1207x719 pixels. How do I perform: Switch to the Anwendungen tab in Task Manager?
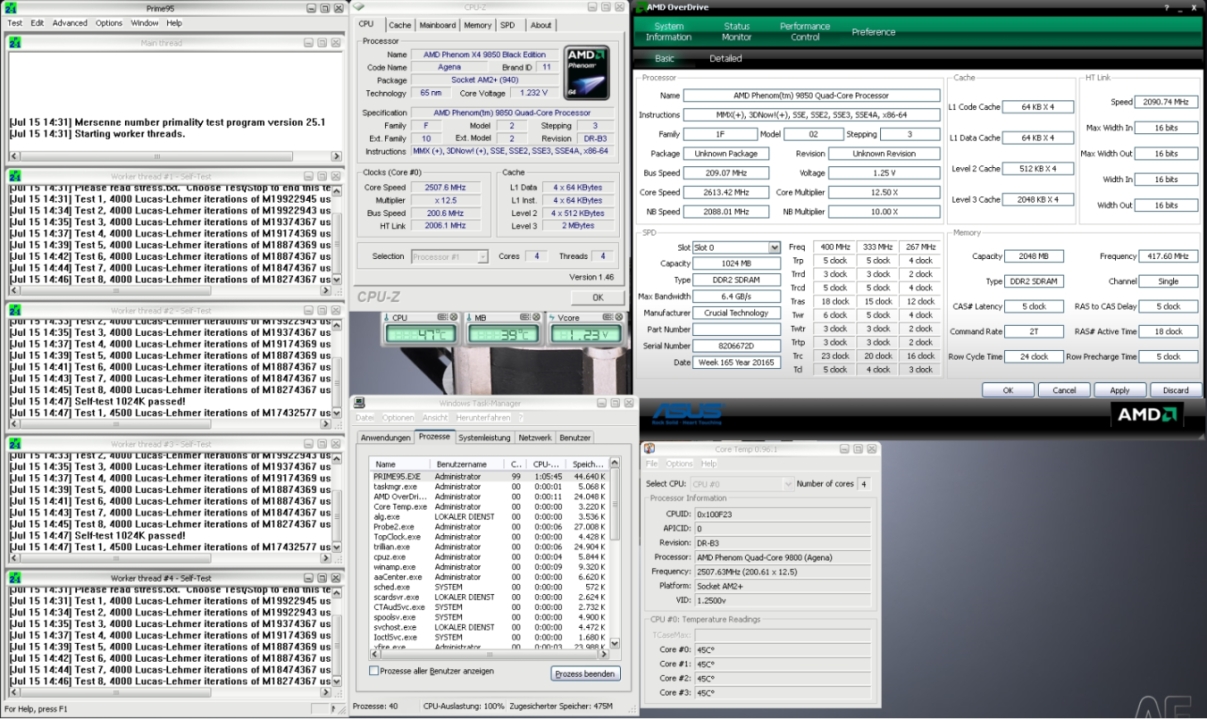386,438
